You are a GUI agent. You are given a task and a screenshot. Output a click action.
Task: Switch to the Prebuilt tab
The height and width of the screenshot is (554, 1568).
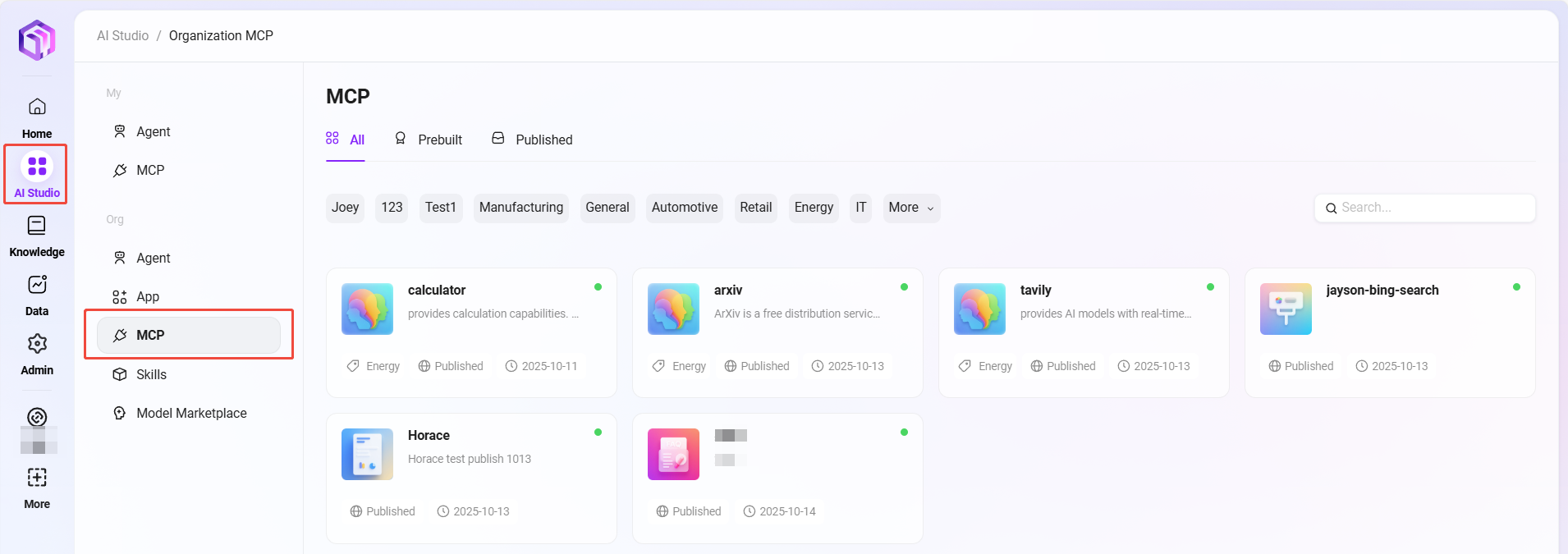pyautogui.click(x=429, y=140)
